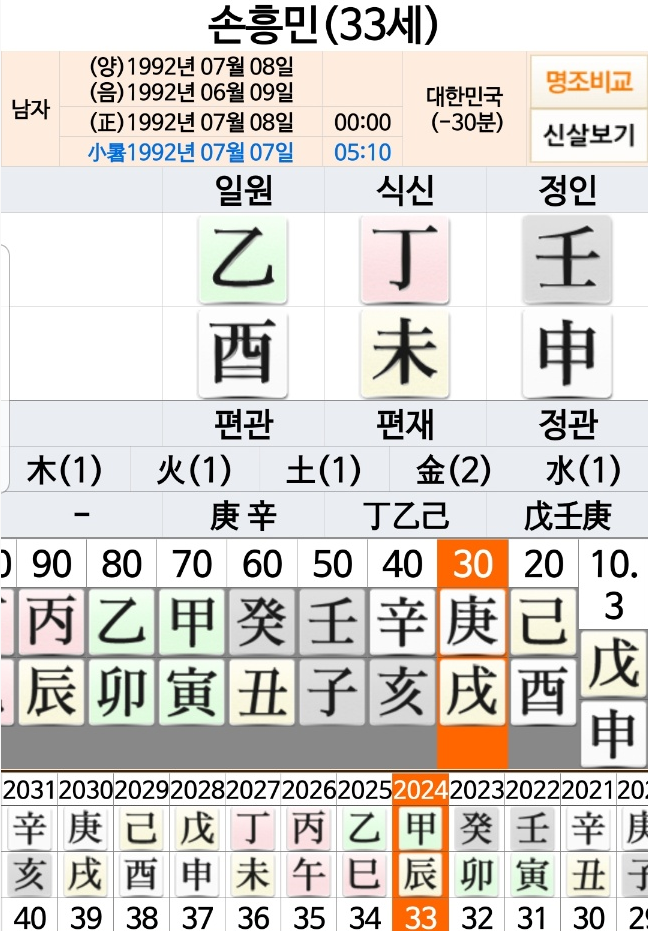The width and height of the screenshot is (648, 931).
Task: Switch to the 50 daewoon period
Action: coord(333,563)
